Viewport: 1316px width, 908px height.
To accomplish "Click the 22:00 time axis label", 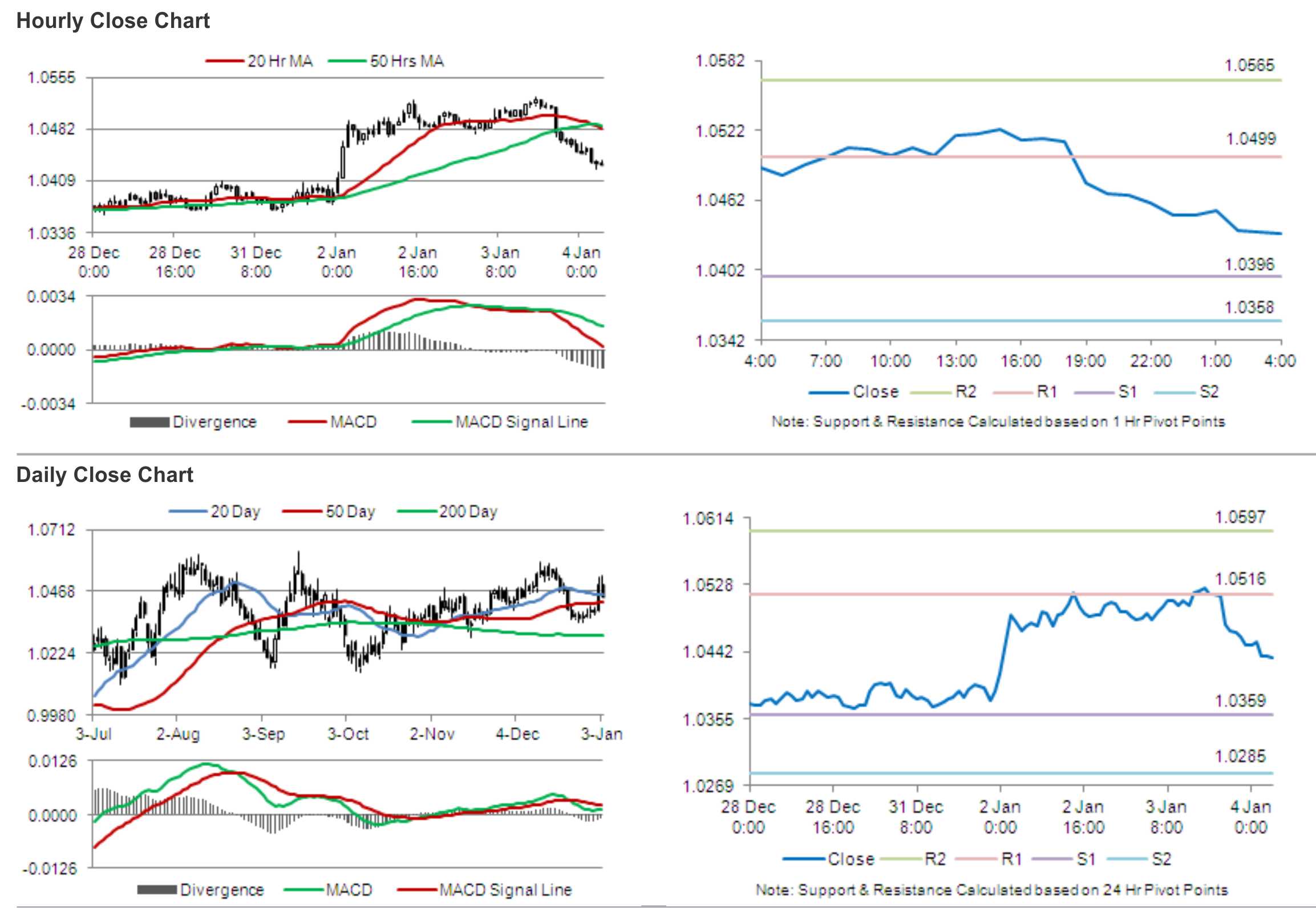I will 1151,361.
